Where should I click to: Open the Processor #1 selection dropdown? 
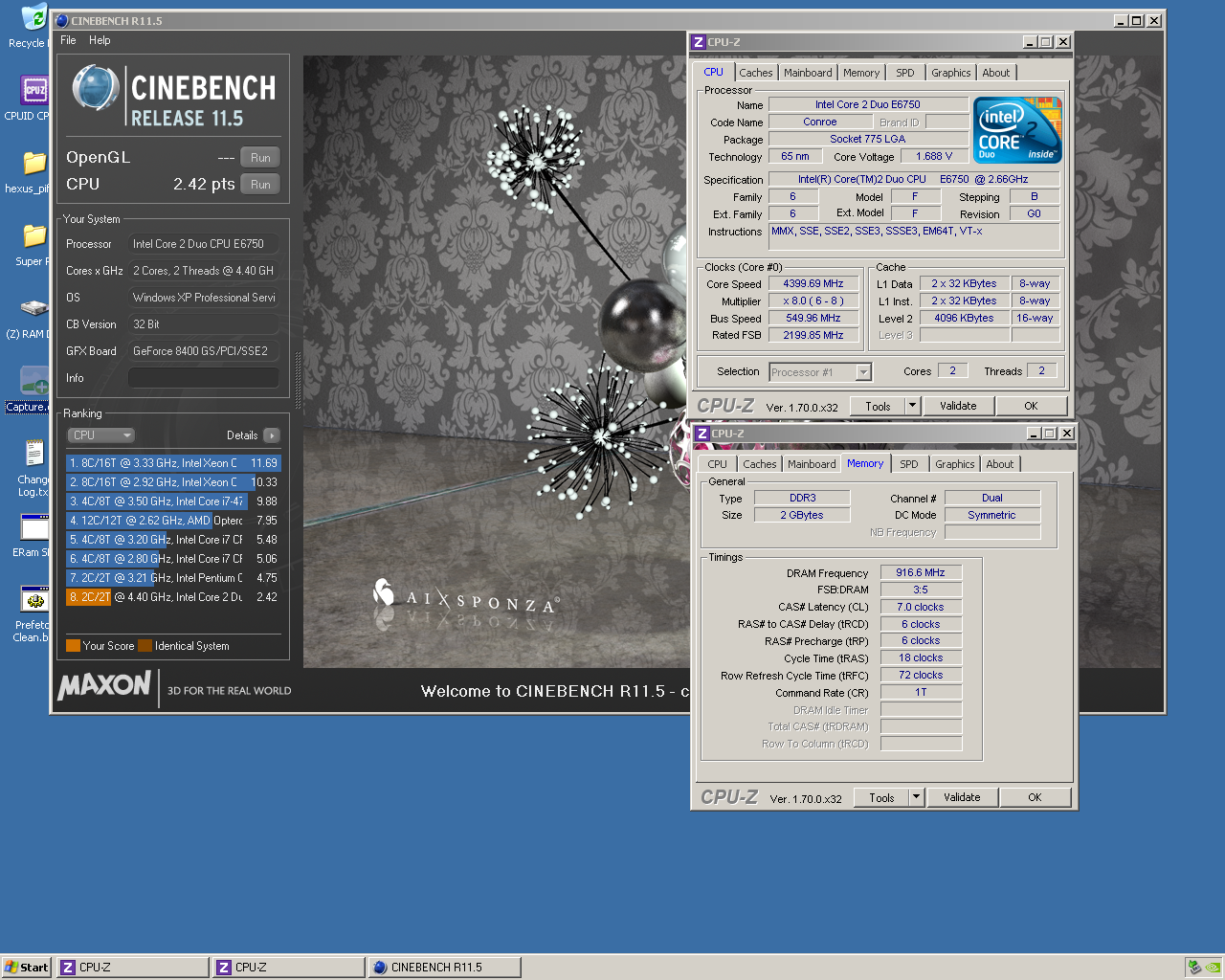click(x=820, y=372)
